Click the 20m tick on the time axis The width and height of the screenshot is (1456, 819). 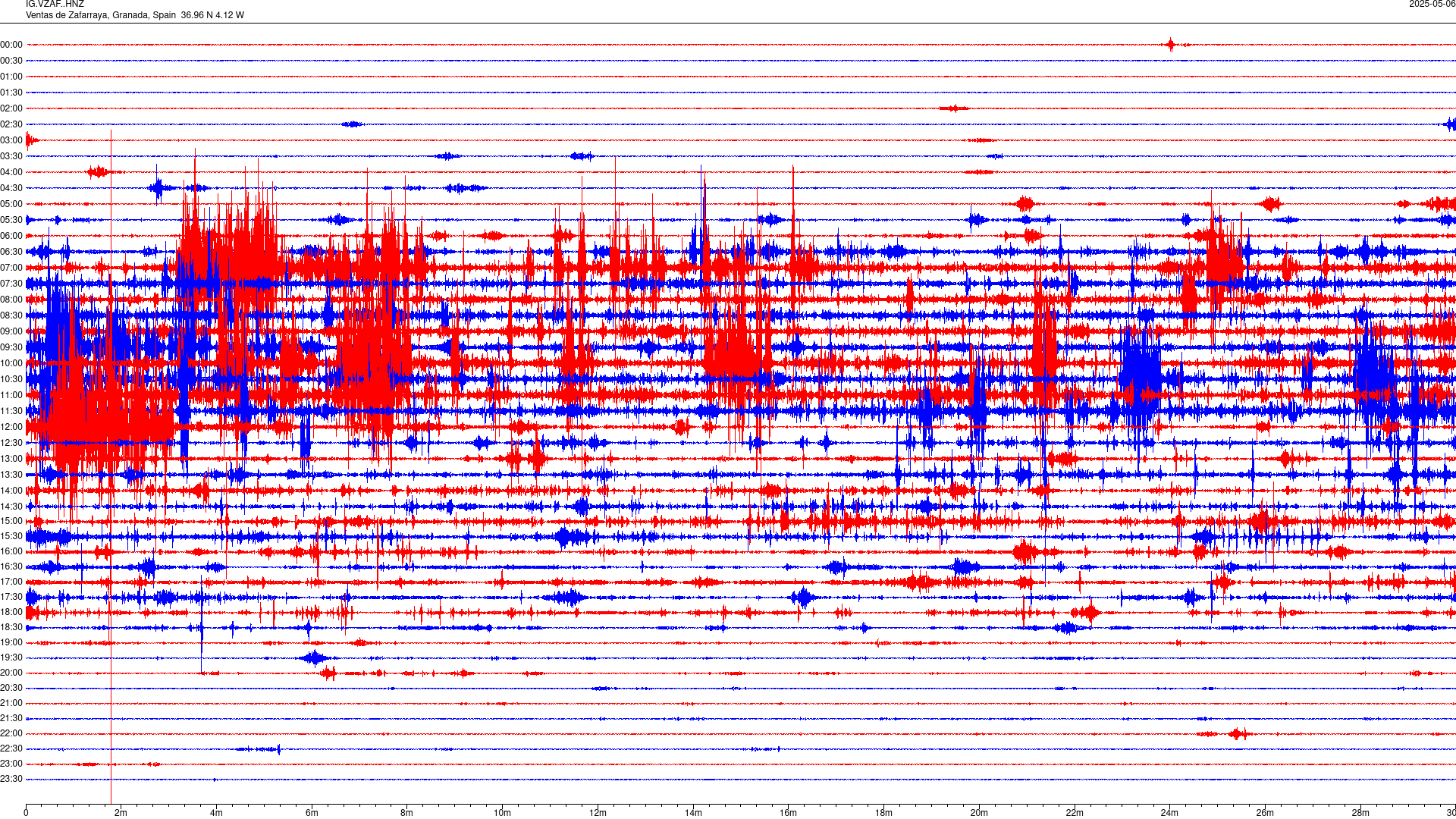coord(979,813)
